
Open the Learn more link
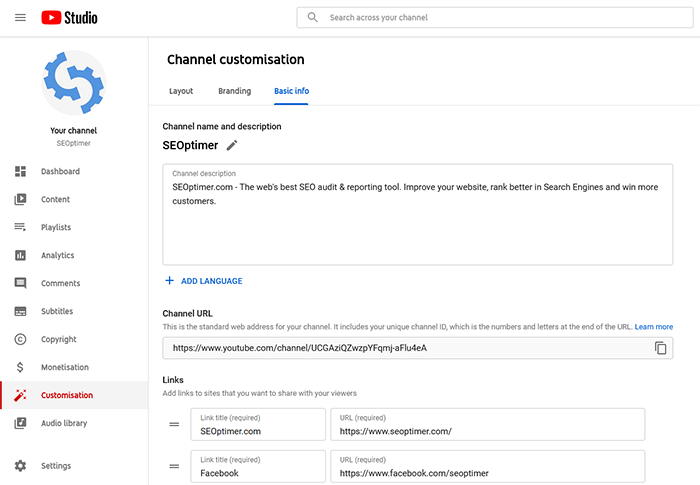coord(654,327)
